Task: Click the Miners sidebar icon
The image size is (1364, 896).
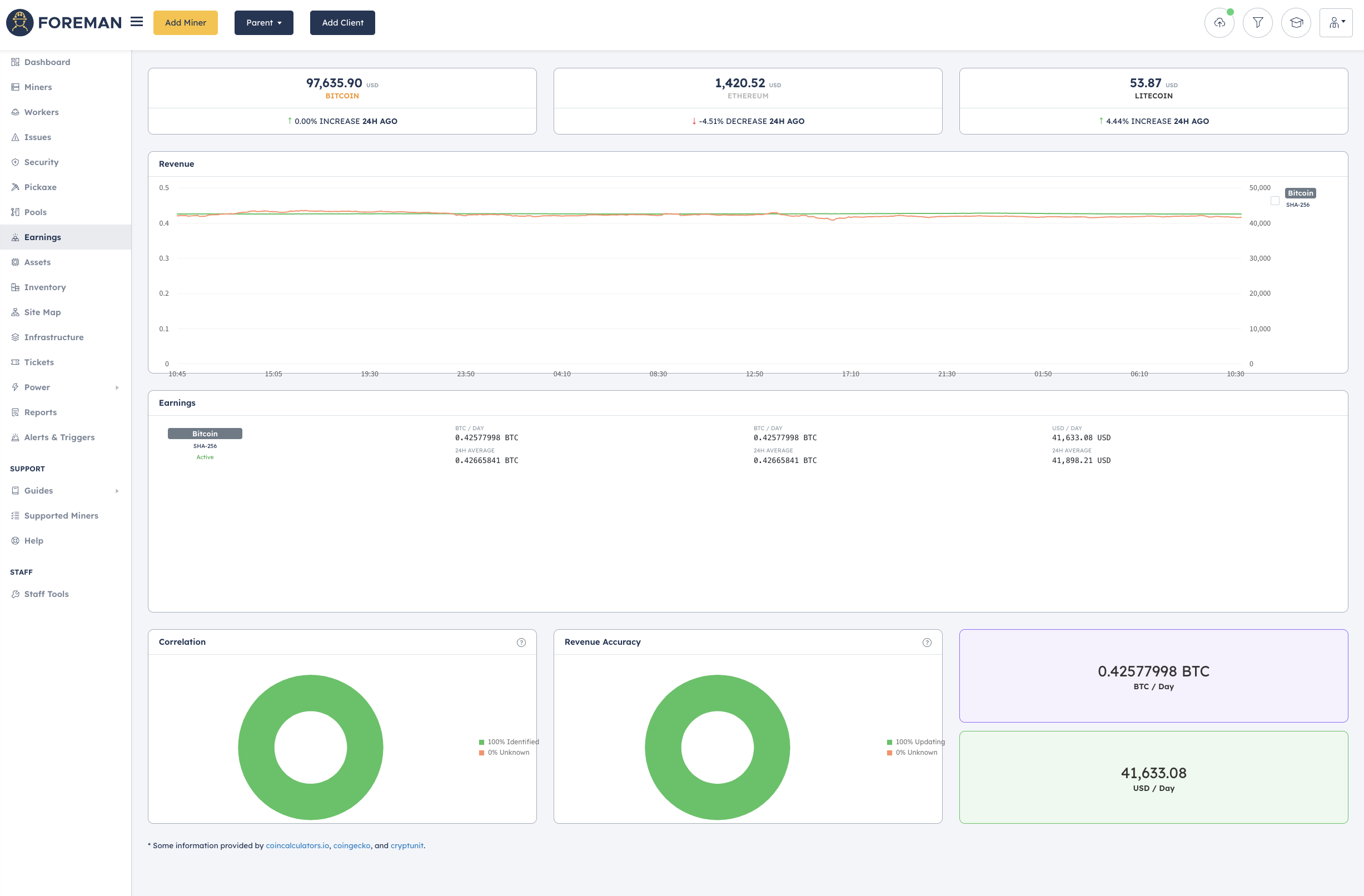Action: pos(16,87)
